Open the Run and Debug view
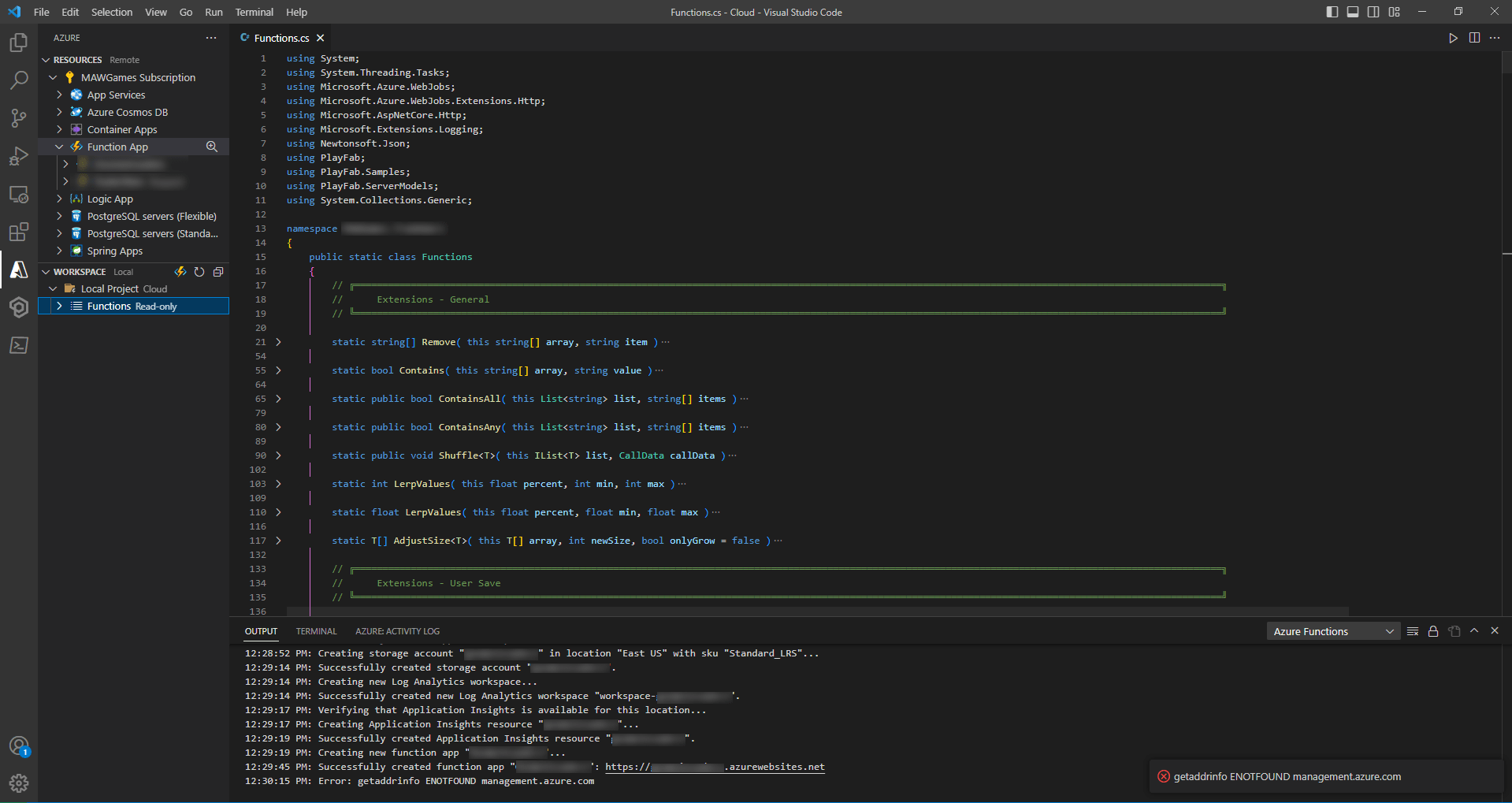The image size is (1512, 803). 18,156
